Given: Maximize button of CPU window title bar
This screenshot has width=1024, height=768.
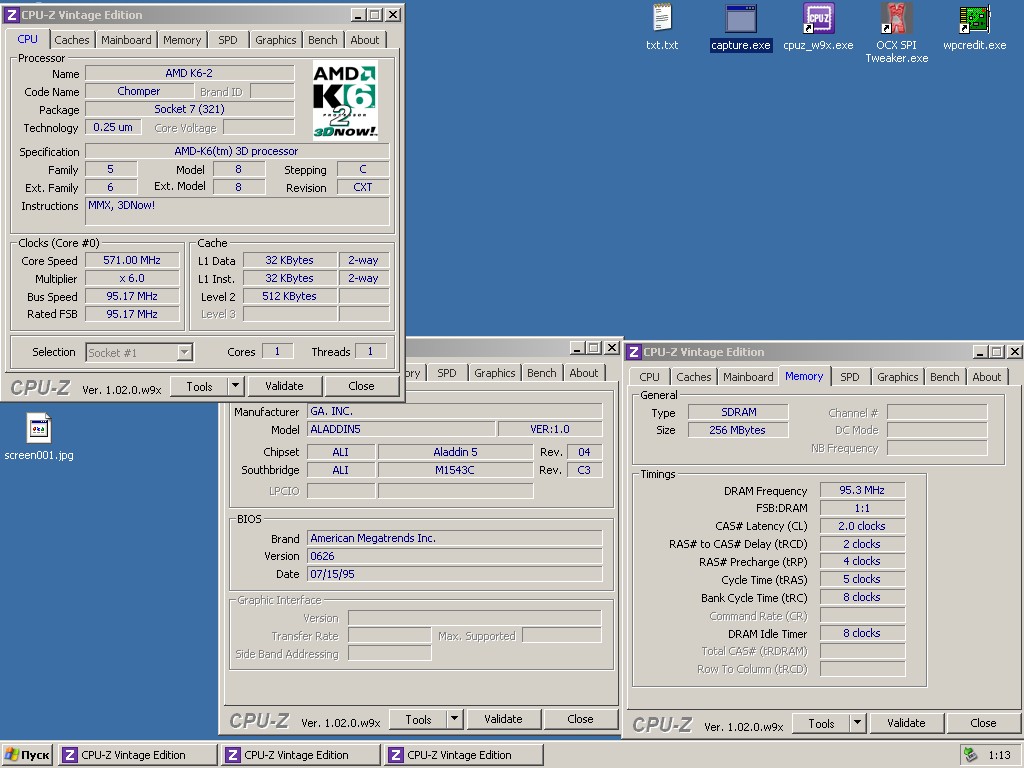Looking at the screenshot, I should (375, 14).
